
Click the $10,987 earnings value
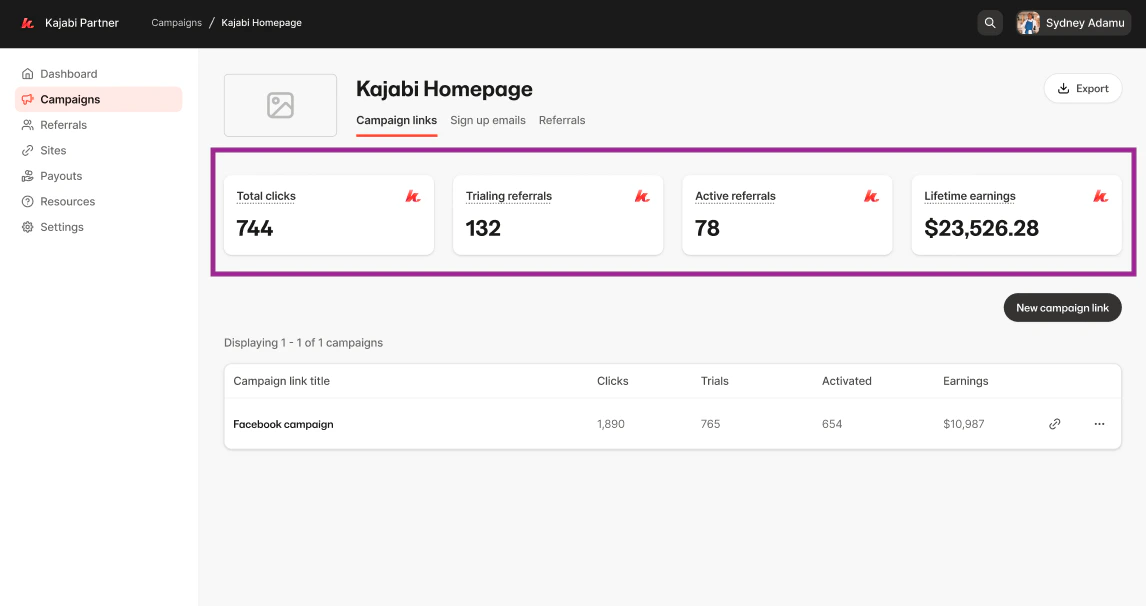963,424
